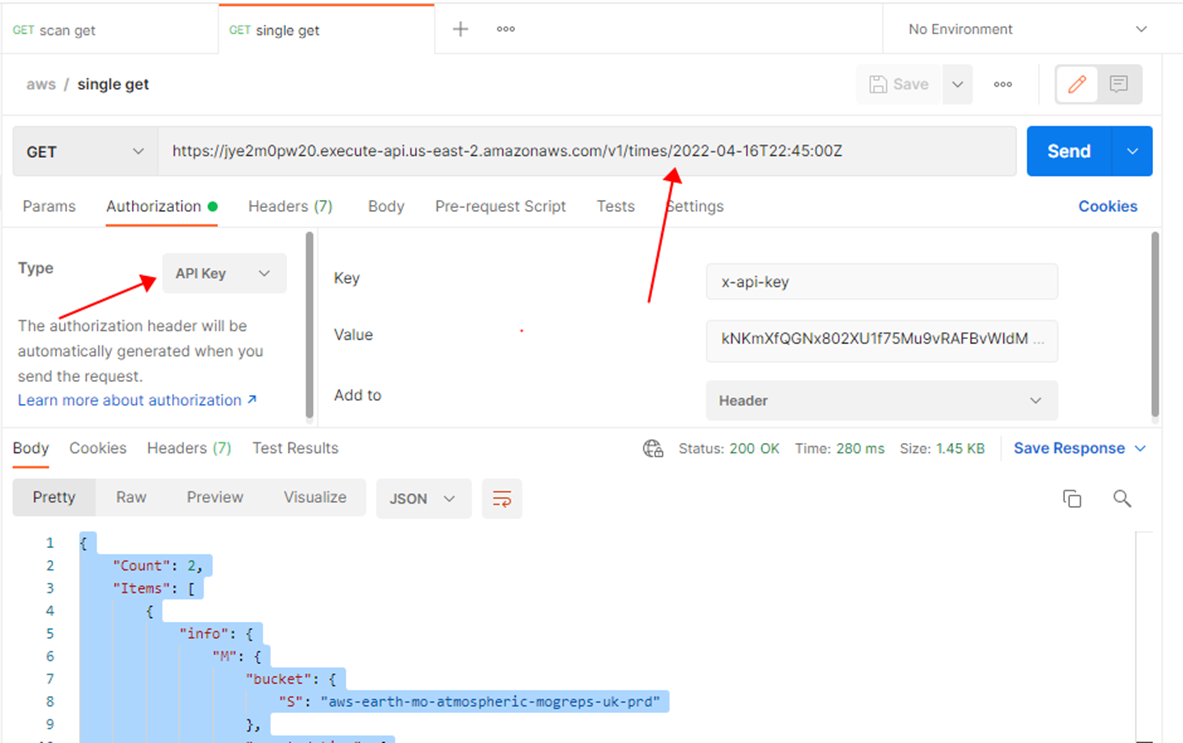This screenshot has height=743, width=1183.
Task: Open the comments icon
Action: [1119, 84]
